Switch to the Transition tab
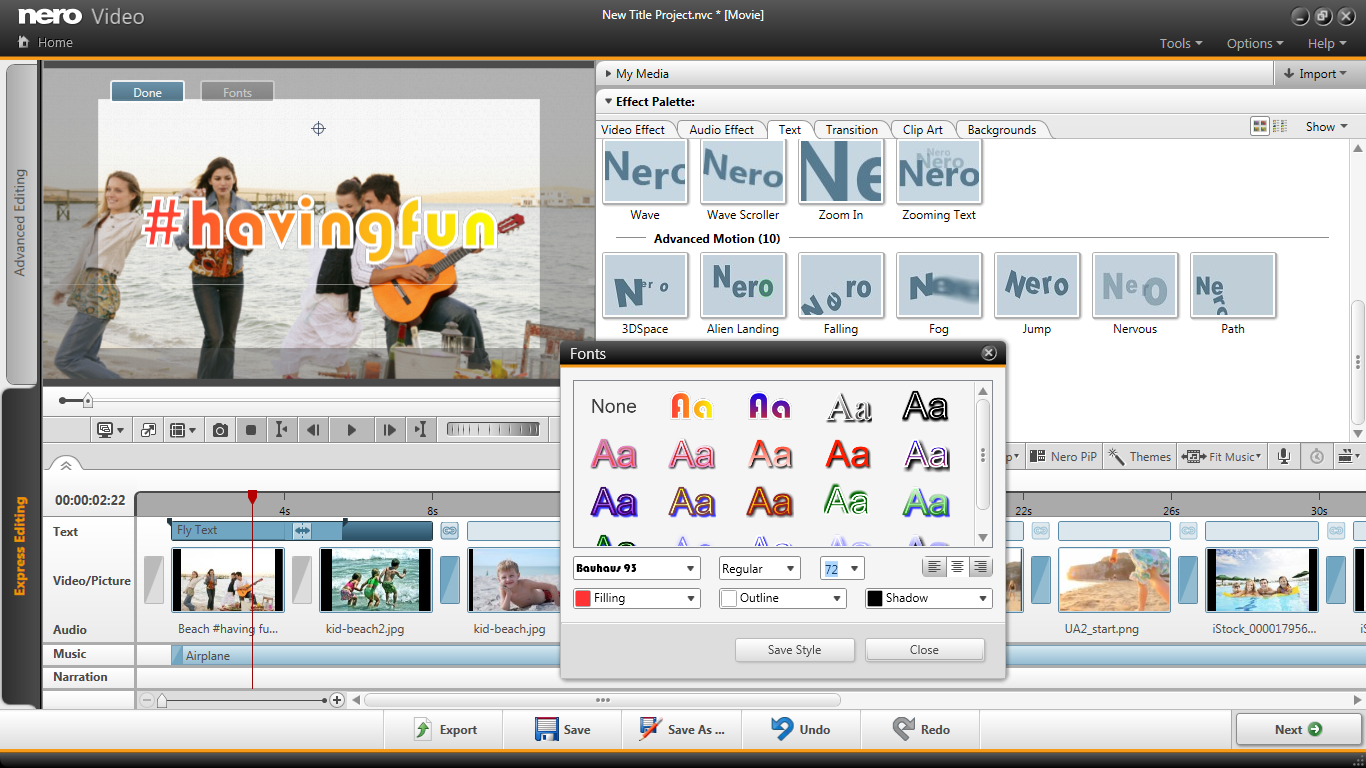This screenshot has width=1366, height=768. tap(851, 129)
